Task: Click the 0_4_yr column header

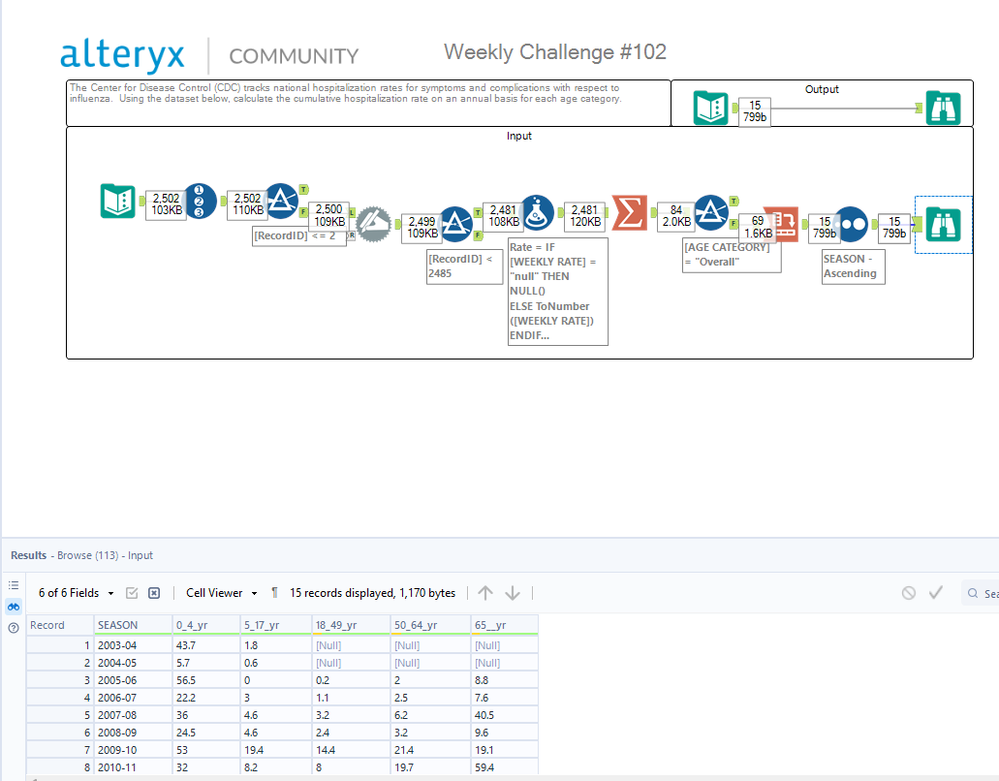Action: pyautogui.click(x=206, y=625)
